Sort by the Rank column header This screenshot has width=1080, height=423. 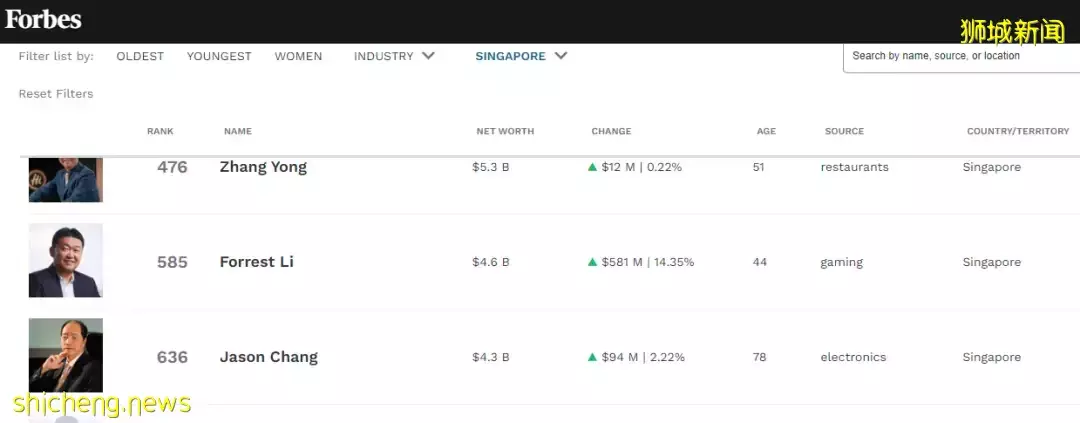(x=160, y=131)
